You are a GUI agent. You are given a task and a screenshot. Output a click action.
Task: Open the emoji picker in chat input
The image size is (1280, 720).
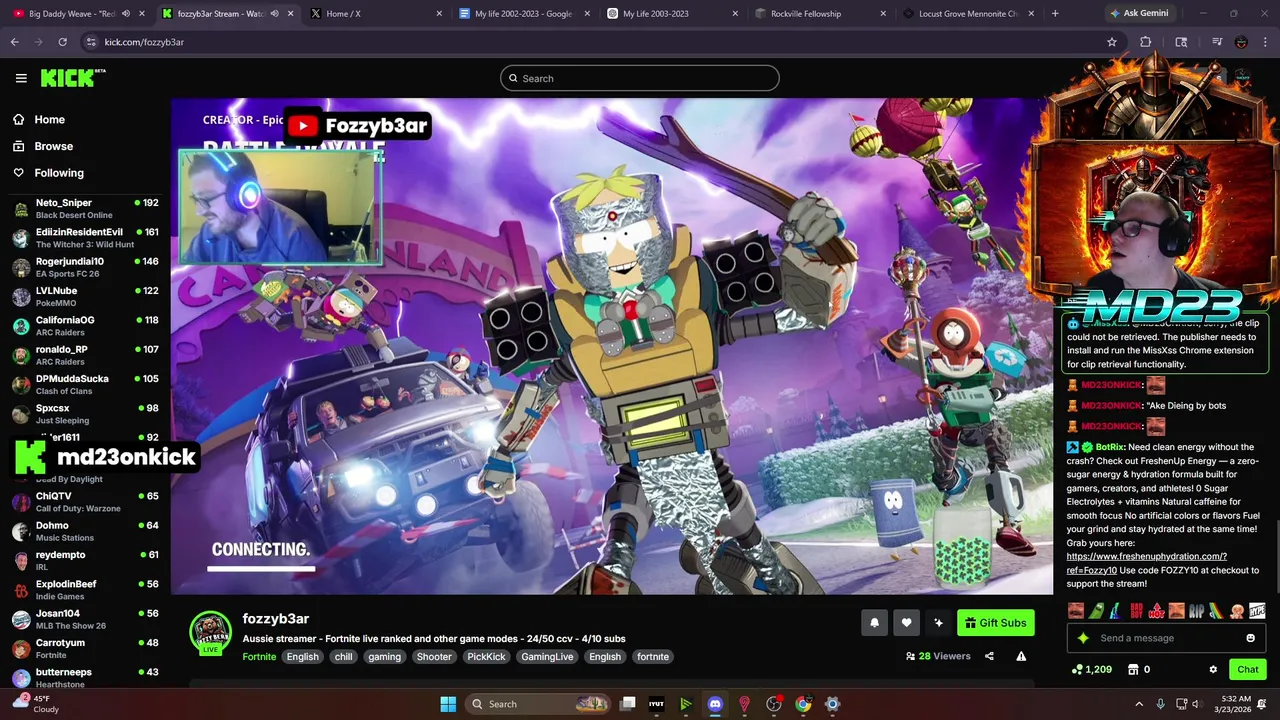[x=1250, y=638]
